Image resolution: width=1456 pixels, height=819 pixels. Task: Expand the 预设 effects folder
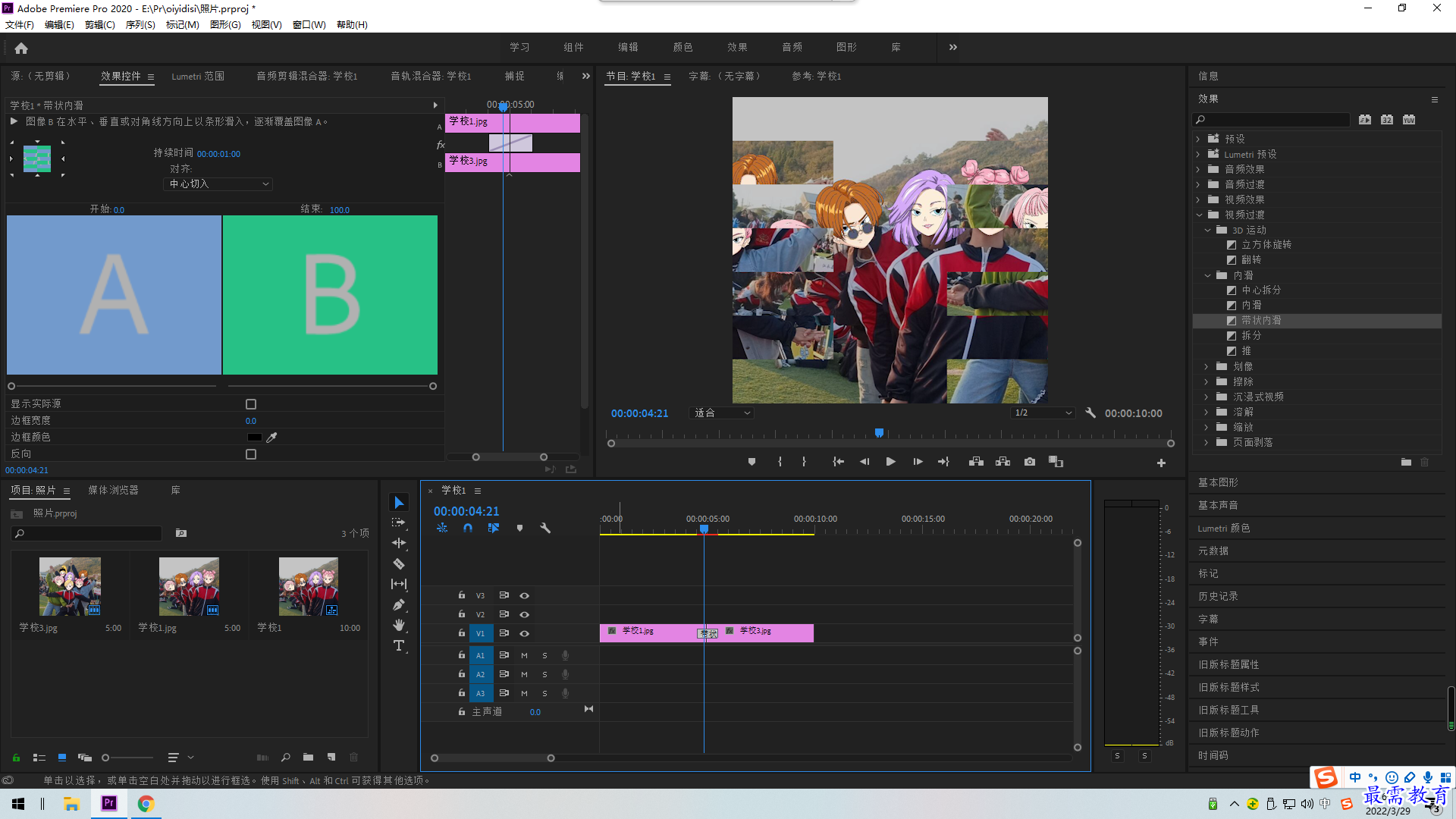tap(1198, 139)
